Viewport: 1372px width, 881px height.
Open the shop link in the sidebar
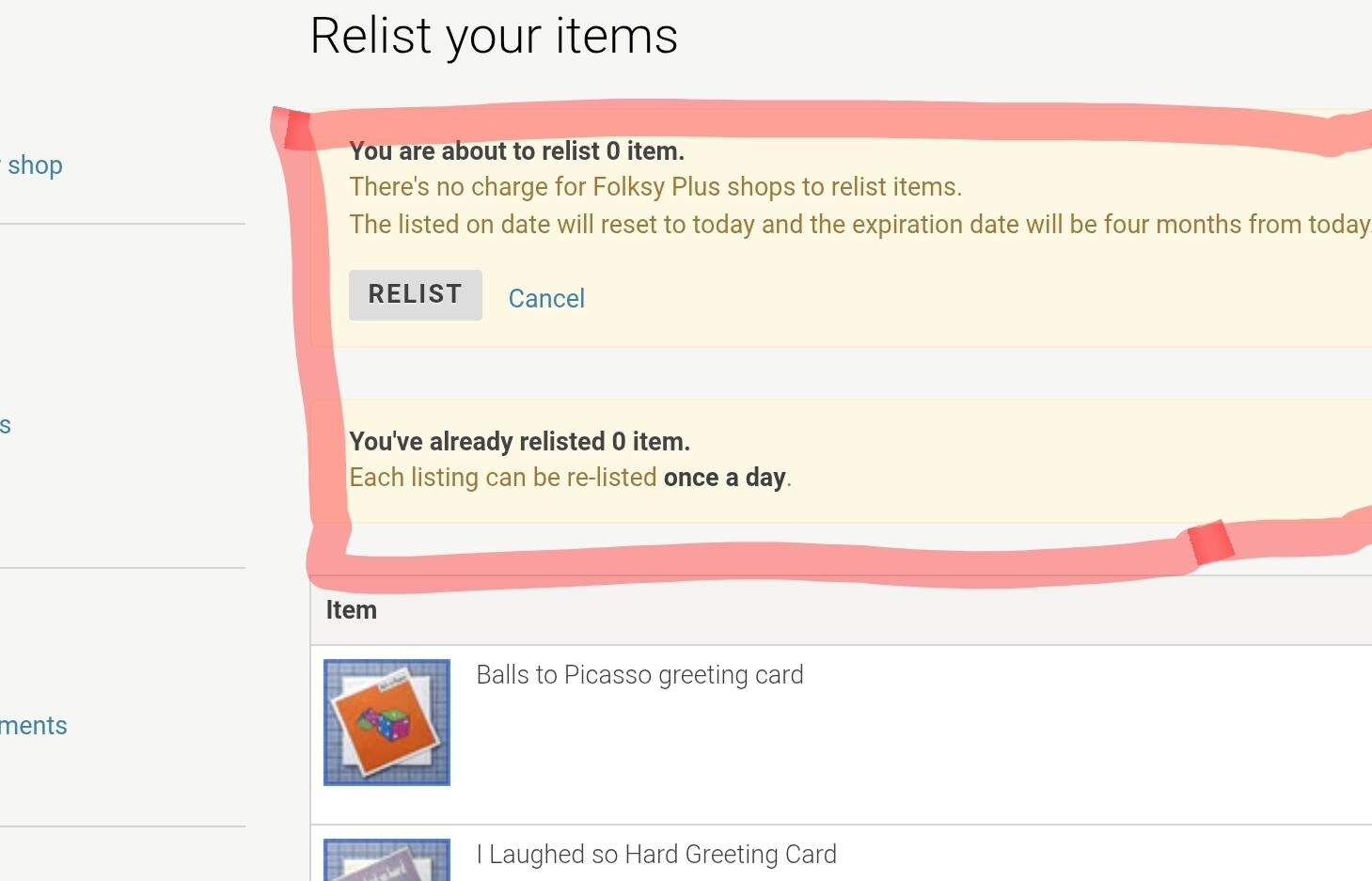(x=35, y=165)
